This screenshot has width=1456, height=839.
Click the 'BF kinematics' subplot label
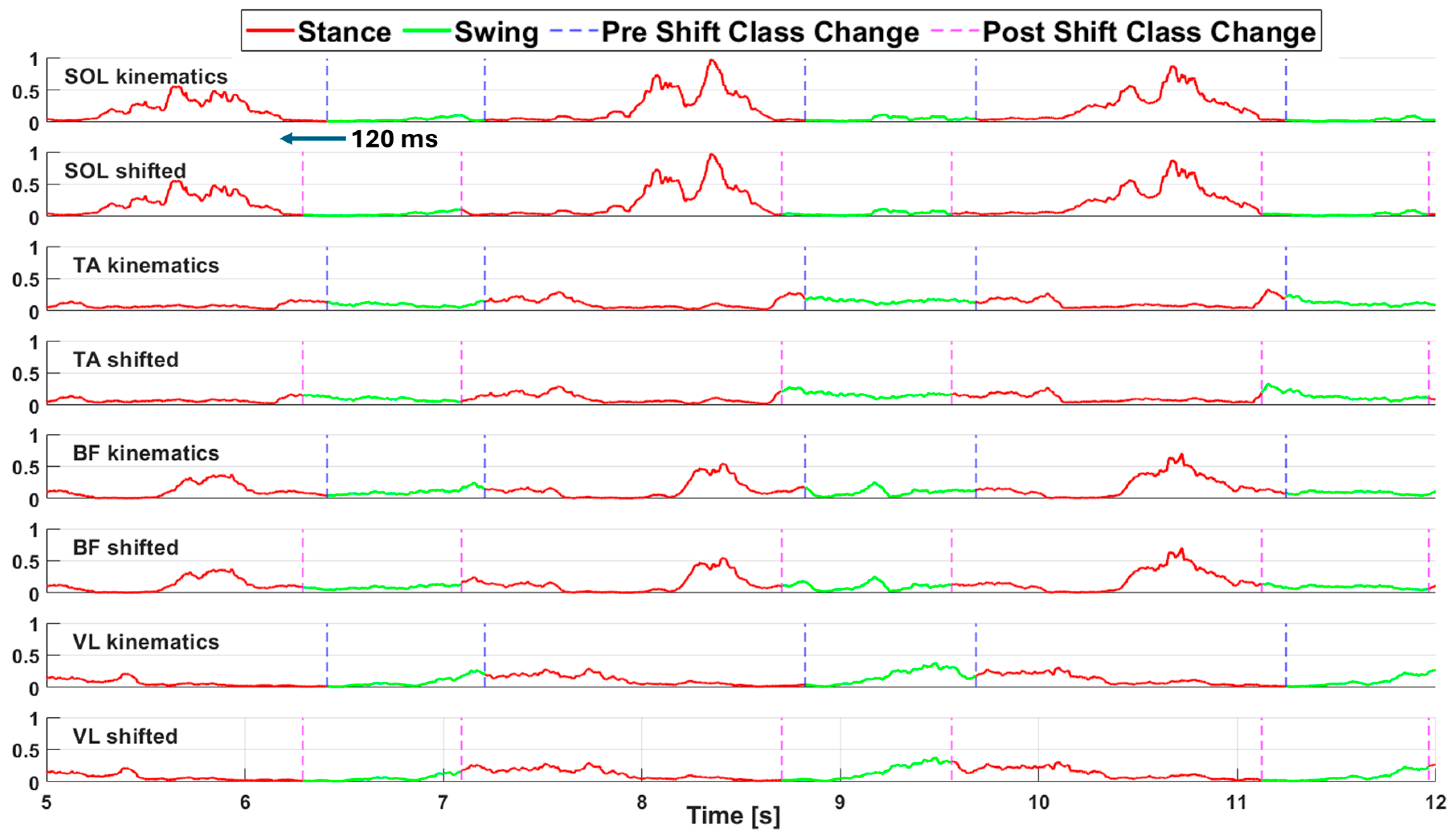pos(146,454)
